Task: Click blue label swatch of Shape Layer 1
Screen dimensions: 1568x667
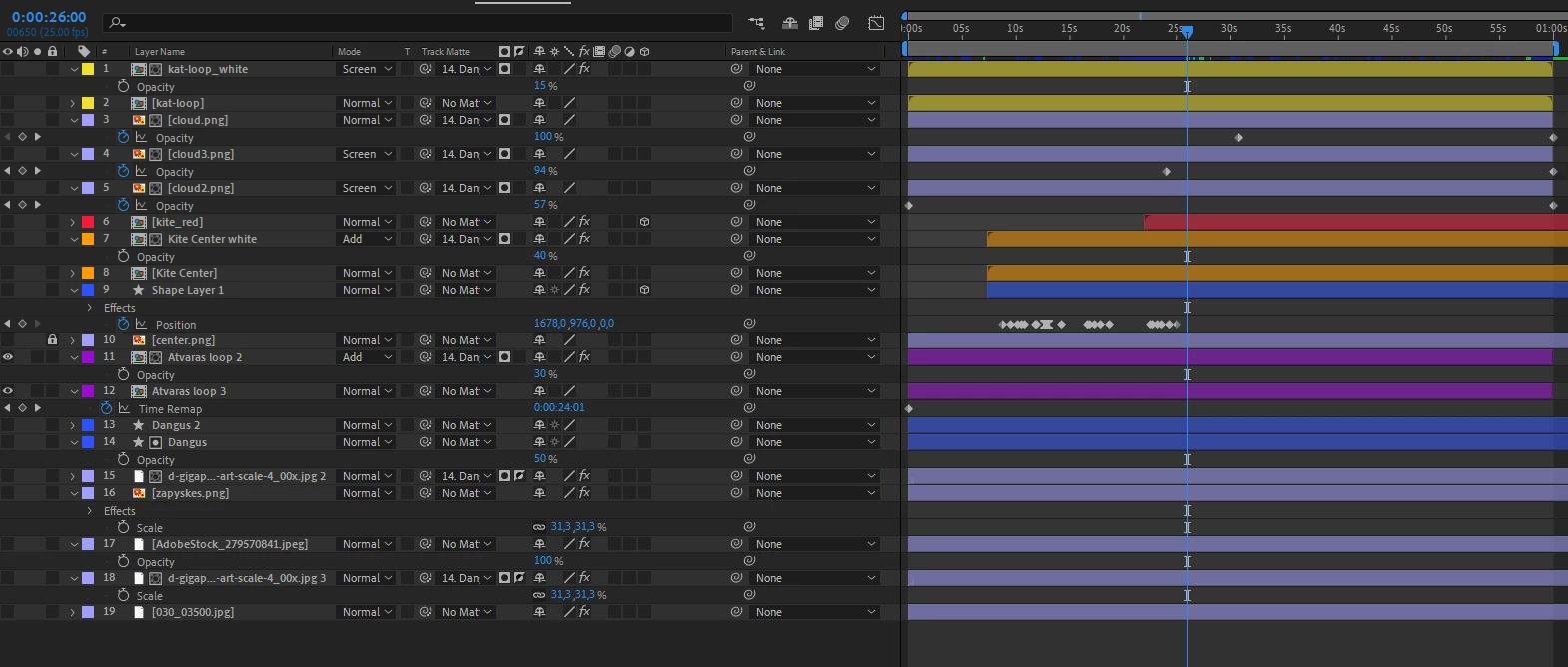Action: [x=88, y=290]
